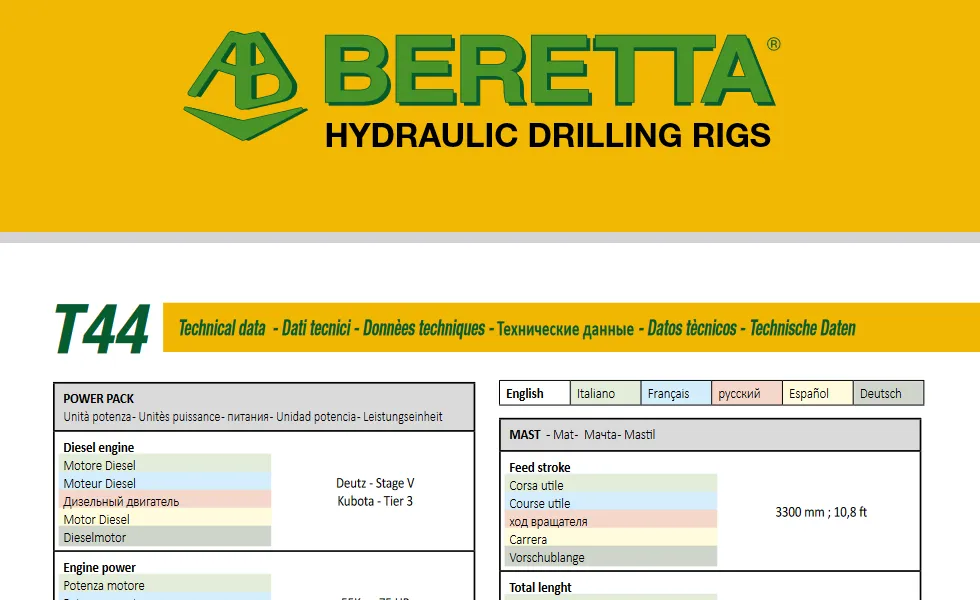Click the 'Дизельный двигатель' row
The height and width of the screenshot is (600, 980).
click(165, 502)
